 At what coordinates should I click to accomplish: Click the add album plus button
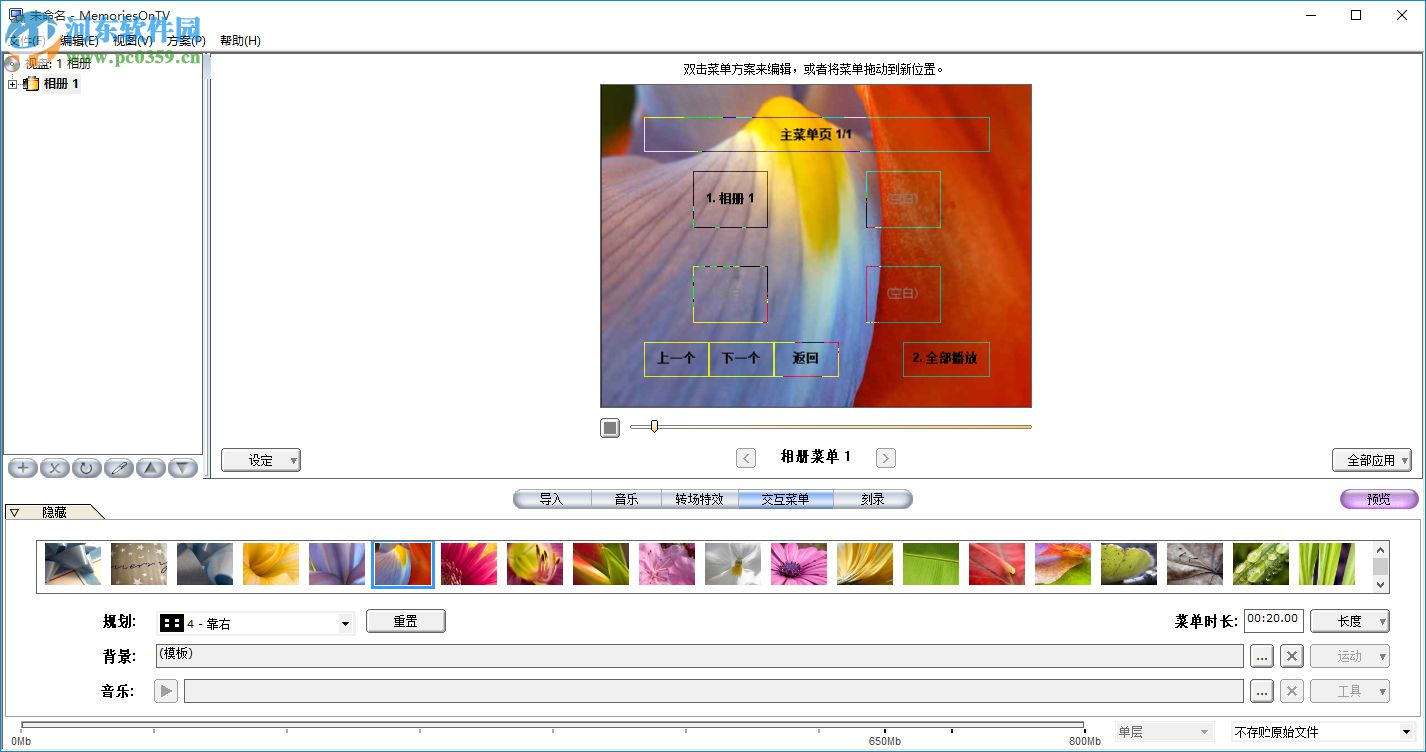tap(23, 467)
